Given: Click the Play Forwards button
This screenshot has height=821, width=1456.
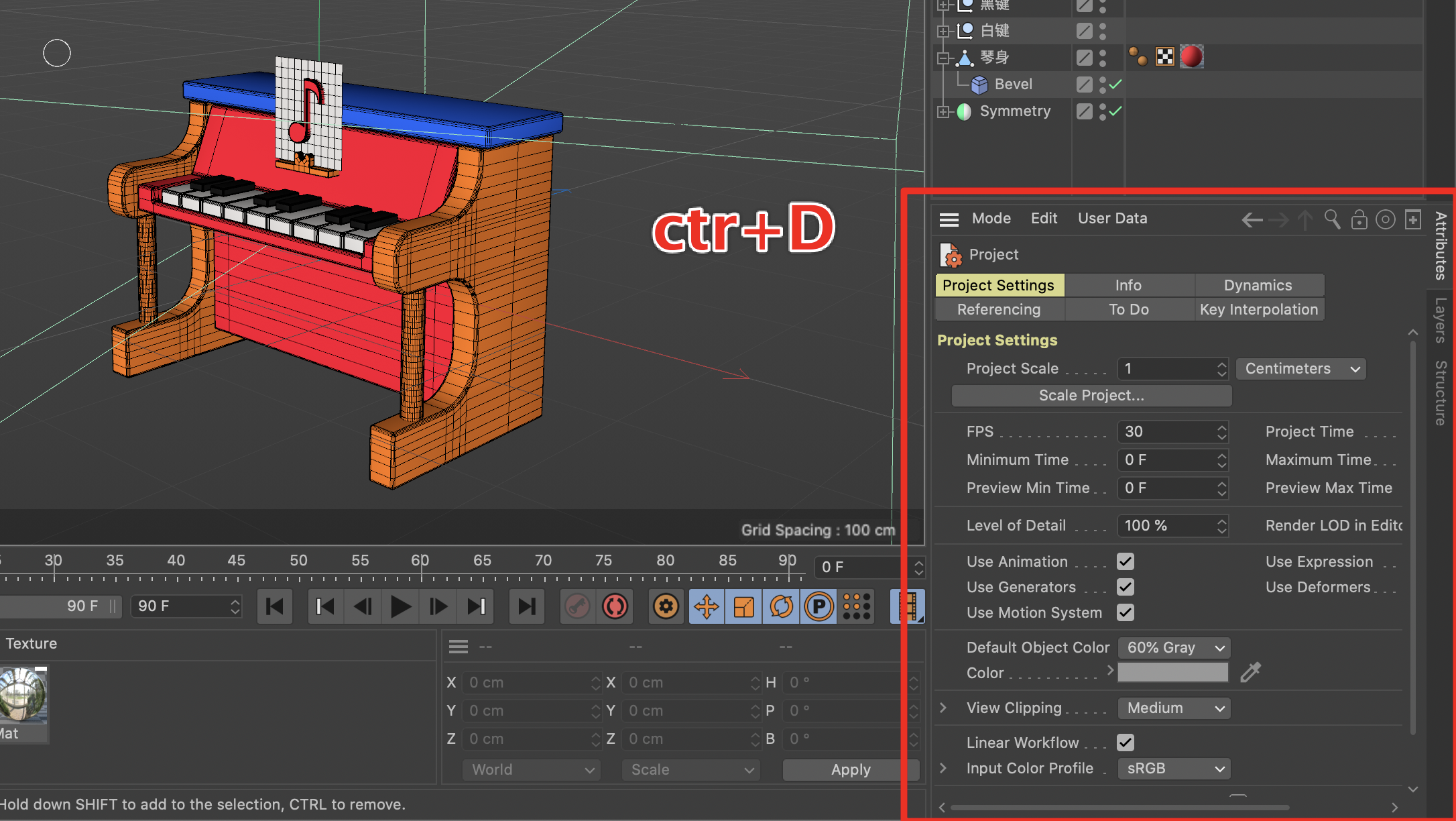Looking at the screenshot, I should 400,606.
